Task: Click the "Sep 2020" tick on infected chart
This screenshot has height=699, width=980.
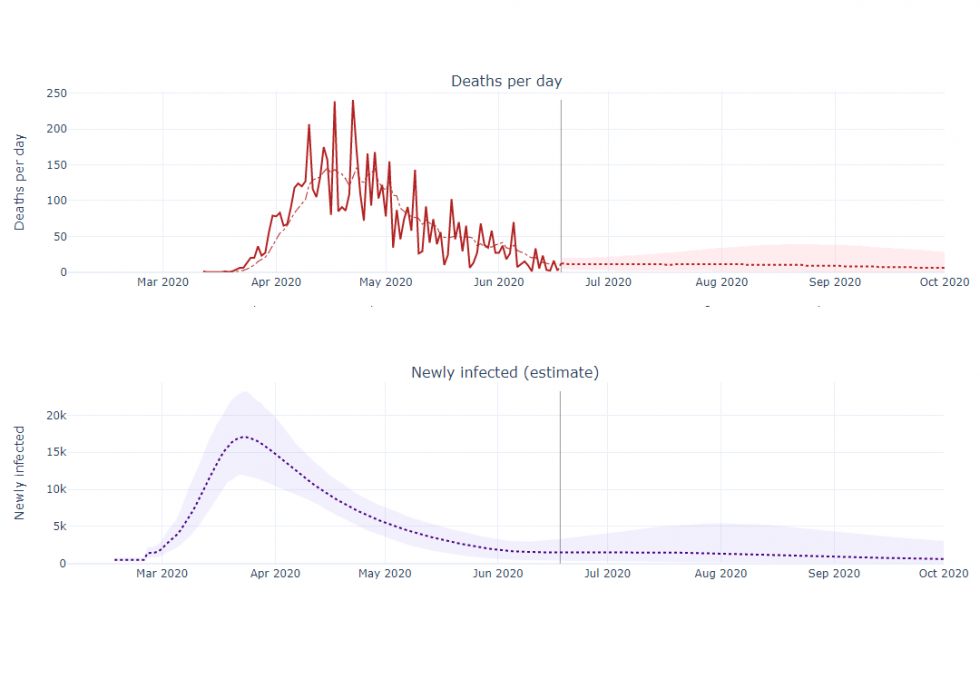Action: (x=834, y=573)
